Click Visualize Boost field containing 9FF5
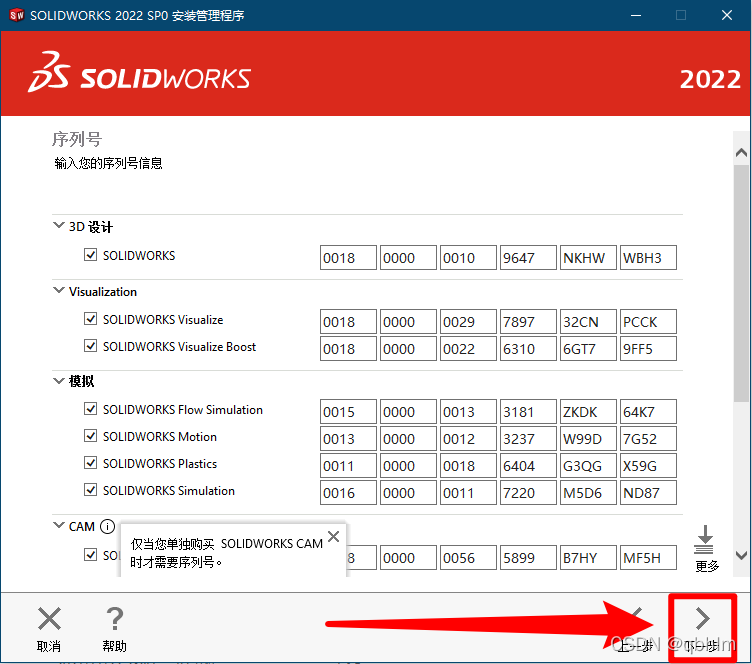 648,349
